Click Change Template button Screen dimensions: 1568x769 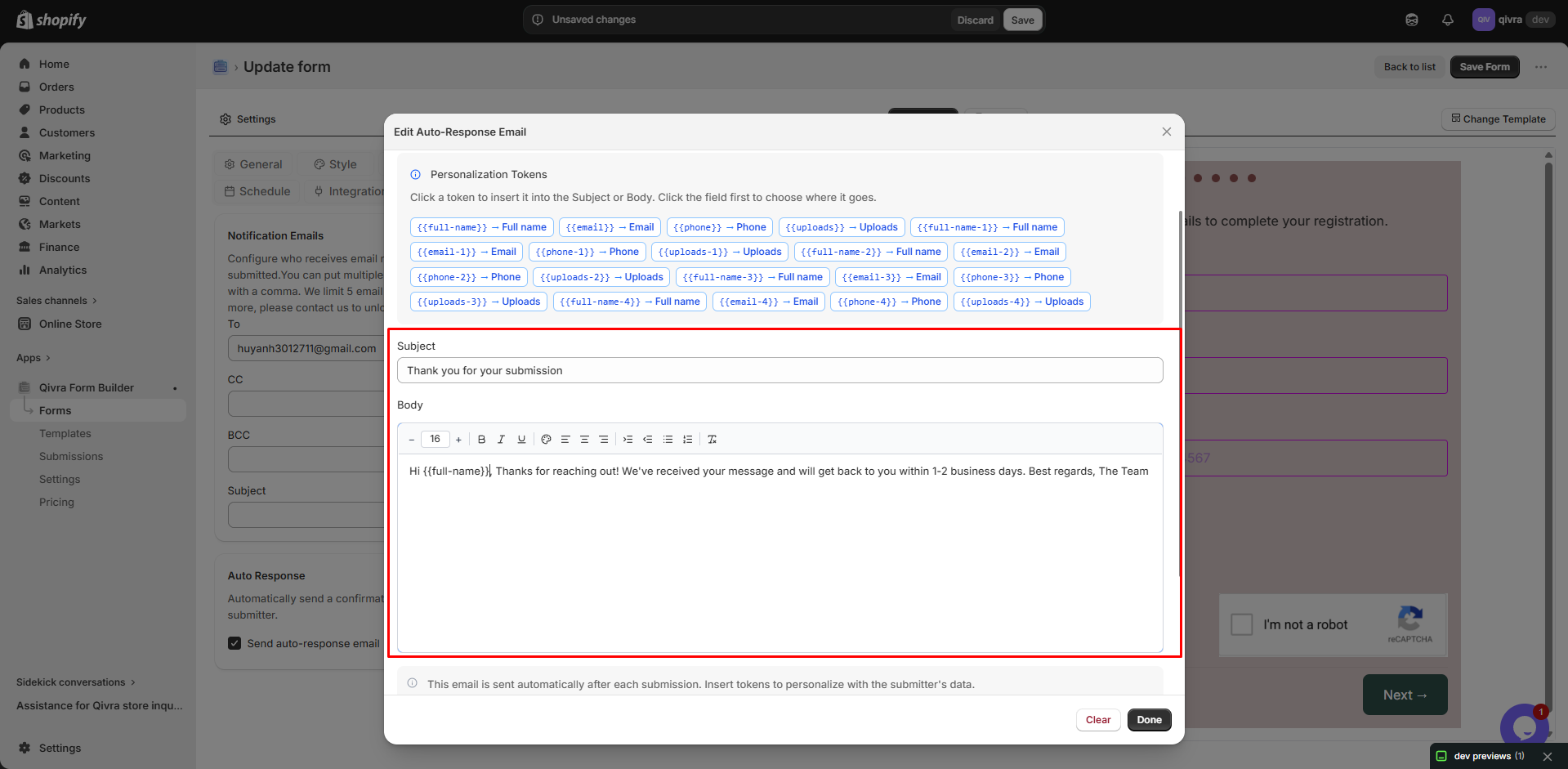coord(1499,118)
